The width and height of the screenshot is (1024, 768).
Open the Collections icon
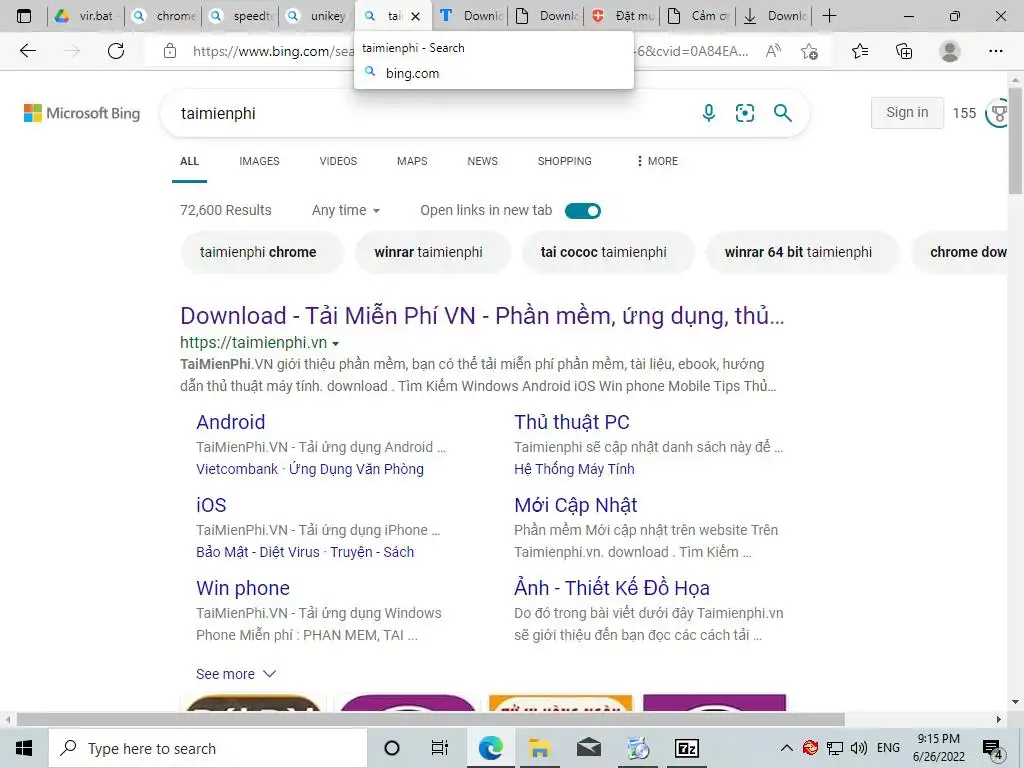coord(904,51)
